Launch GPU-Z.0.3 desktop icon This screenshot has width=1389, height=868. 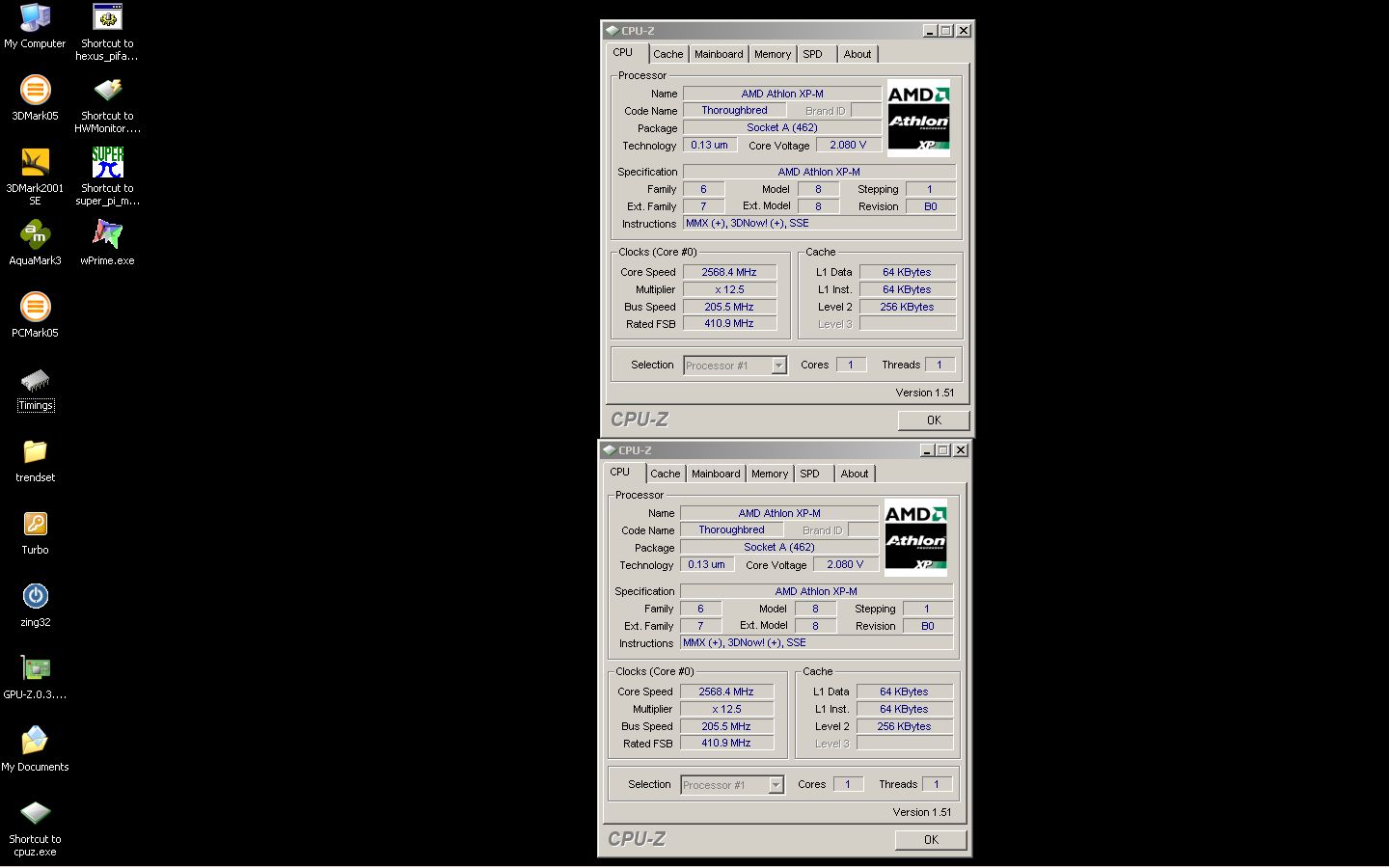click(x=35, y=678)
